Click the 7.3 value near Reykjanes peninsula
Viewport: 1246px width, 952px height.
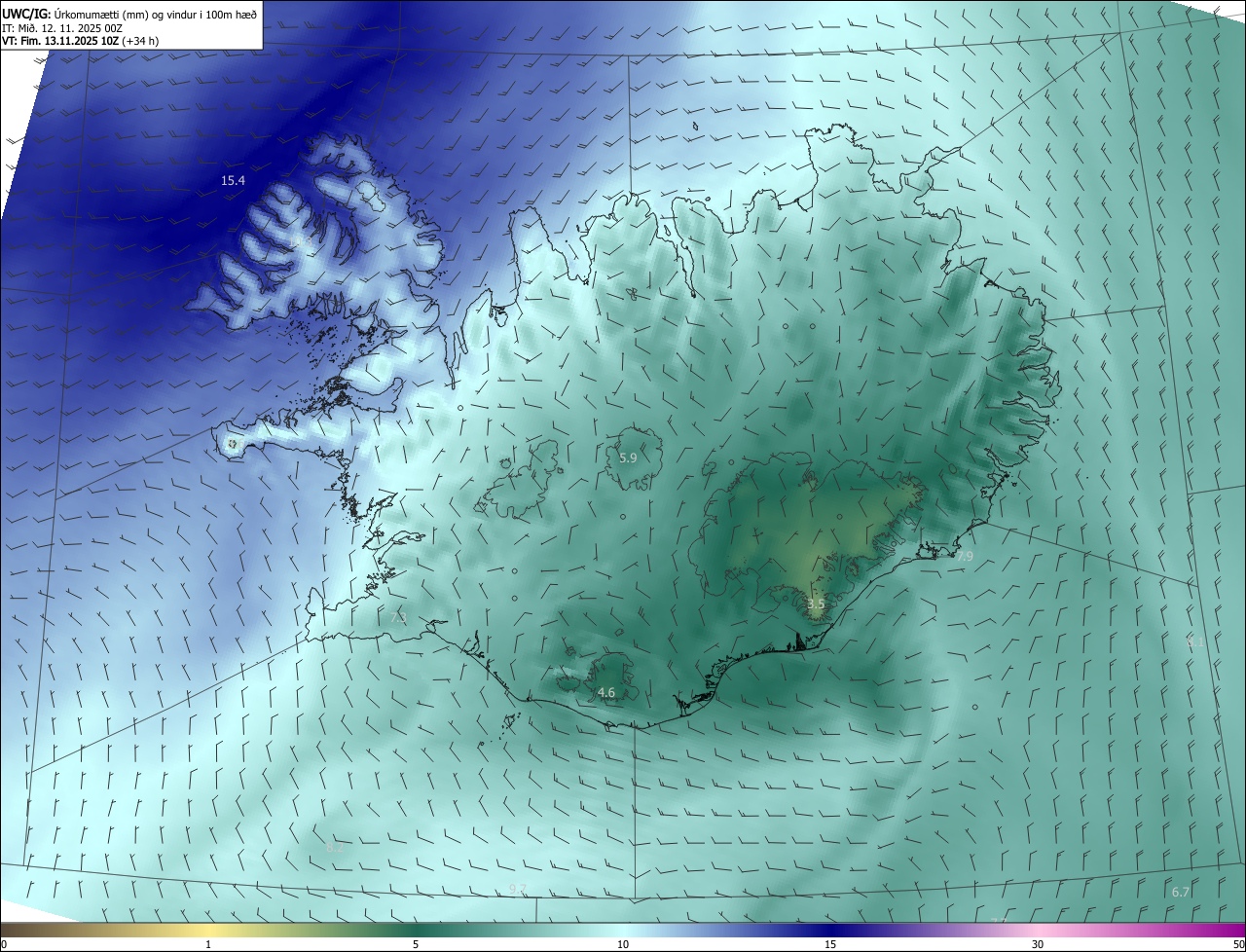pos(398,618)
